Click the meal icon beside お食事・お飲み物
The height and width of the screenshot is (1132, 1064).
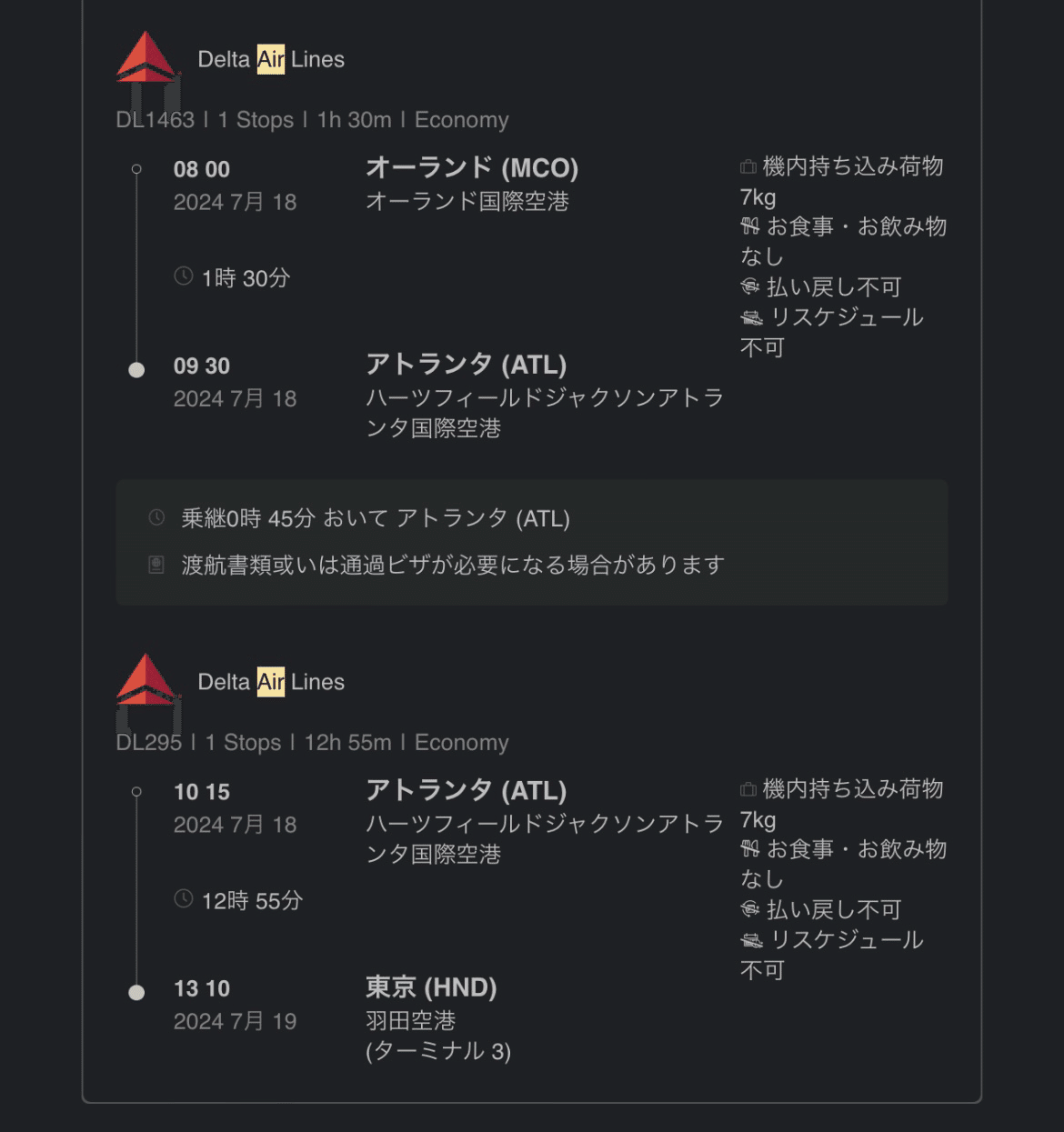[748, 225]
